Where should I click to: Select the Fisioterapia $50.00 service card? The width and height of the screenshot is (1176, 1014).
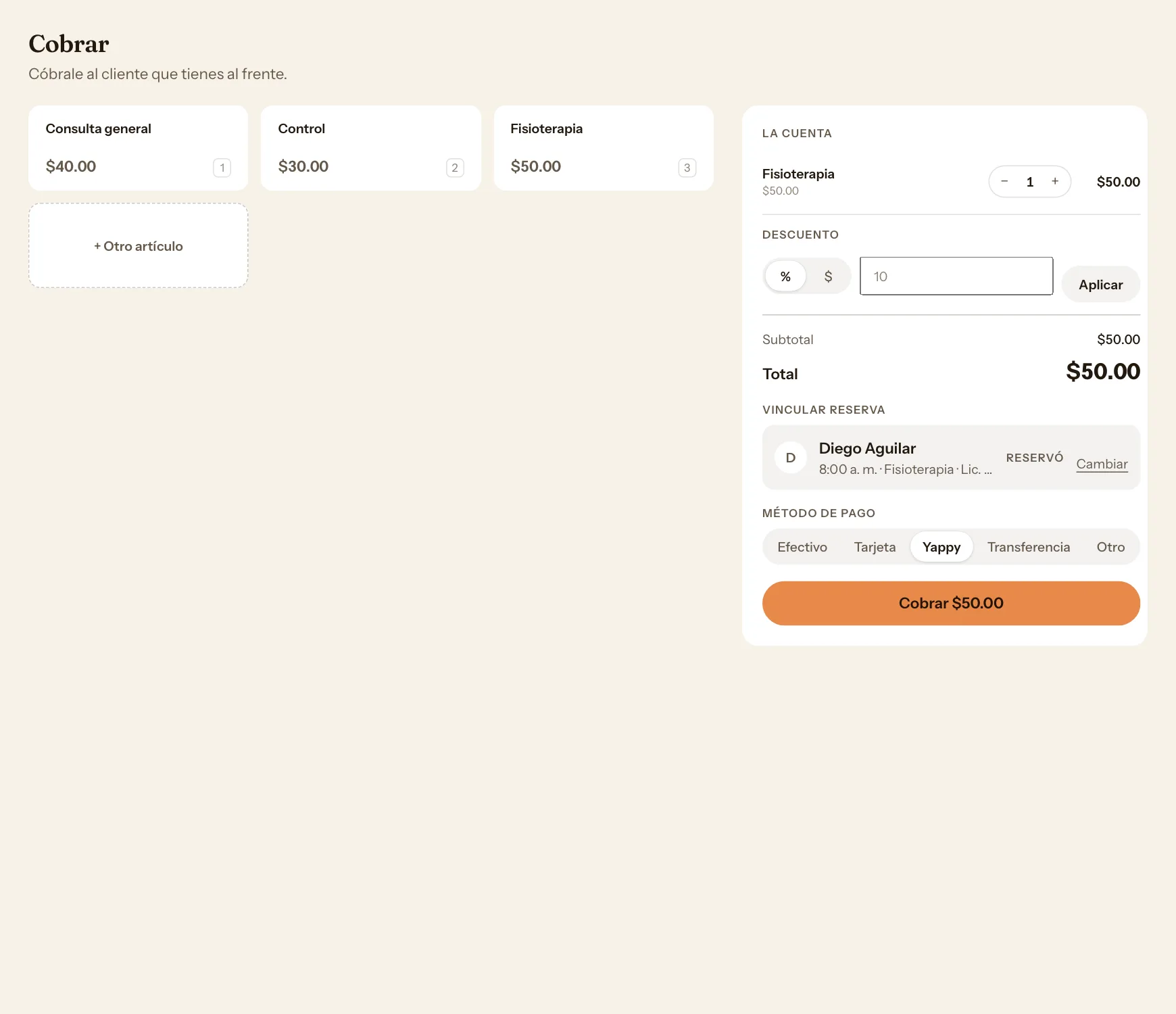pyautogui.click(x=604, y=148)
